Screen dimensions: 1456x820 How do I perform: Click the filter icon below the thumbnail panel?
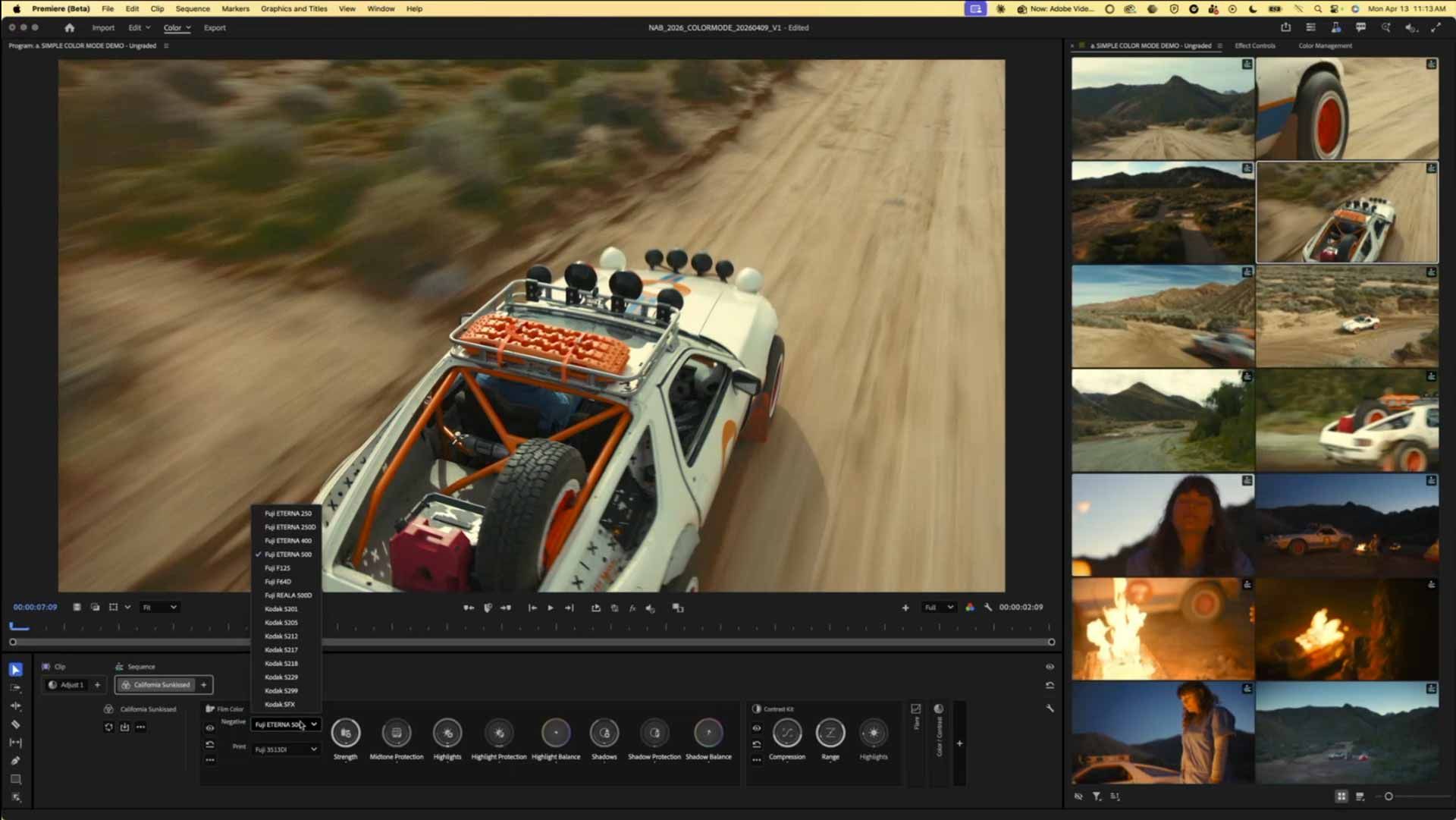pos(1097,796)
